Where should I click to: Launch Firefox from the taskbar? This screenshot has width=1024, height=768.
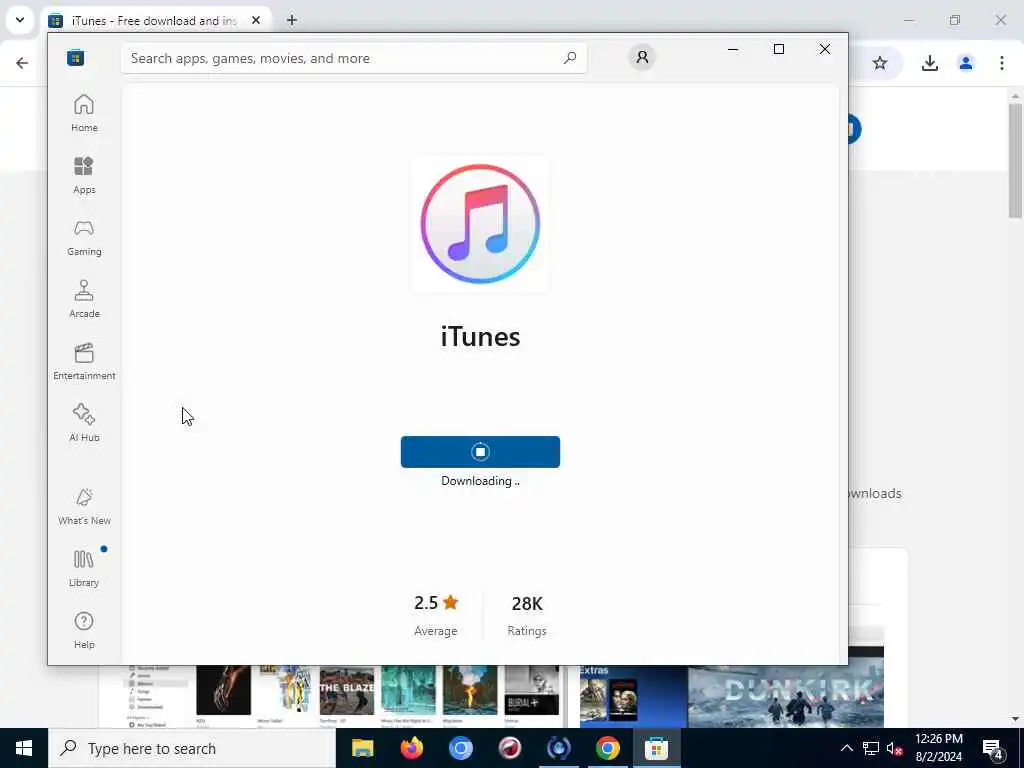tap(411, 748)
